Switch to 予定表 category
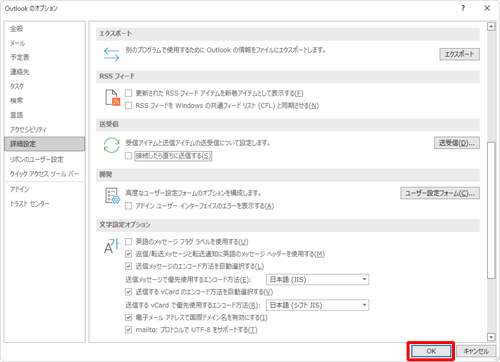The height and width of the screenshot is (362, 500). [45, 58]
